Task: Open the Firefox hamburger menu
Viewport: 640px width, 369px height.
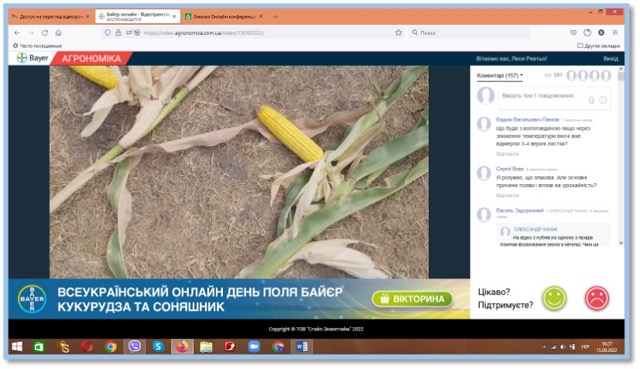Action: coord(615,32)
